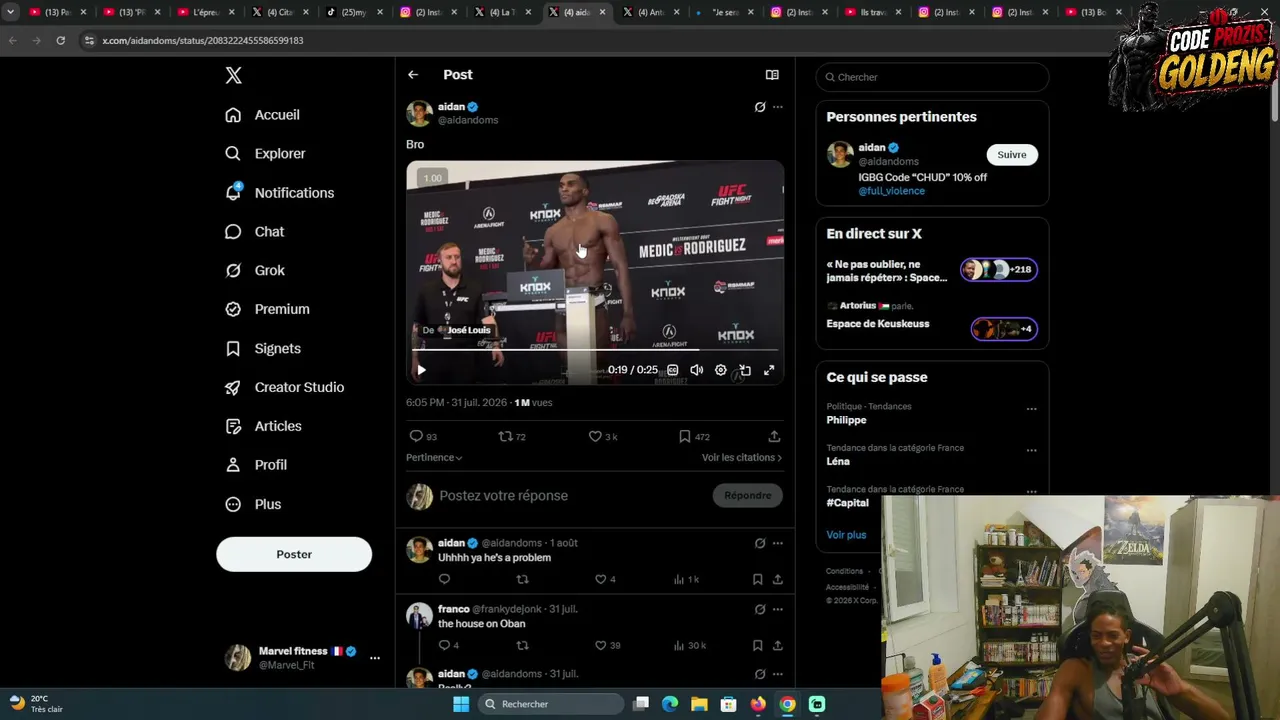
Task: Open the Windows Start menu
Action: click(x=461, y=704)
